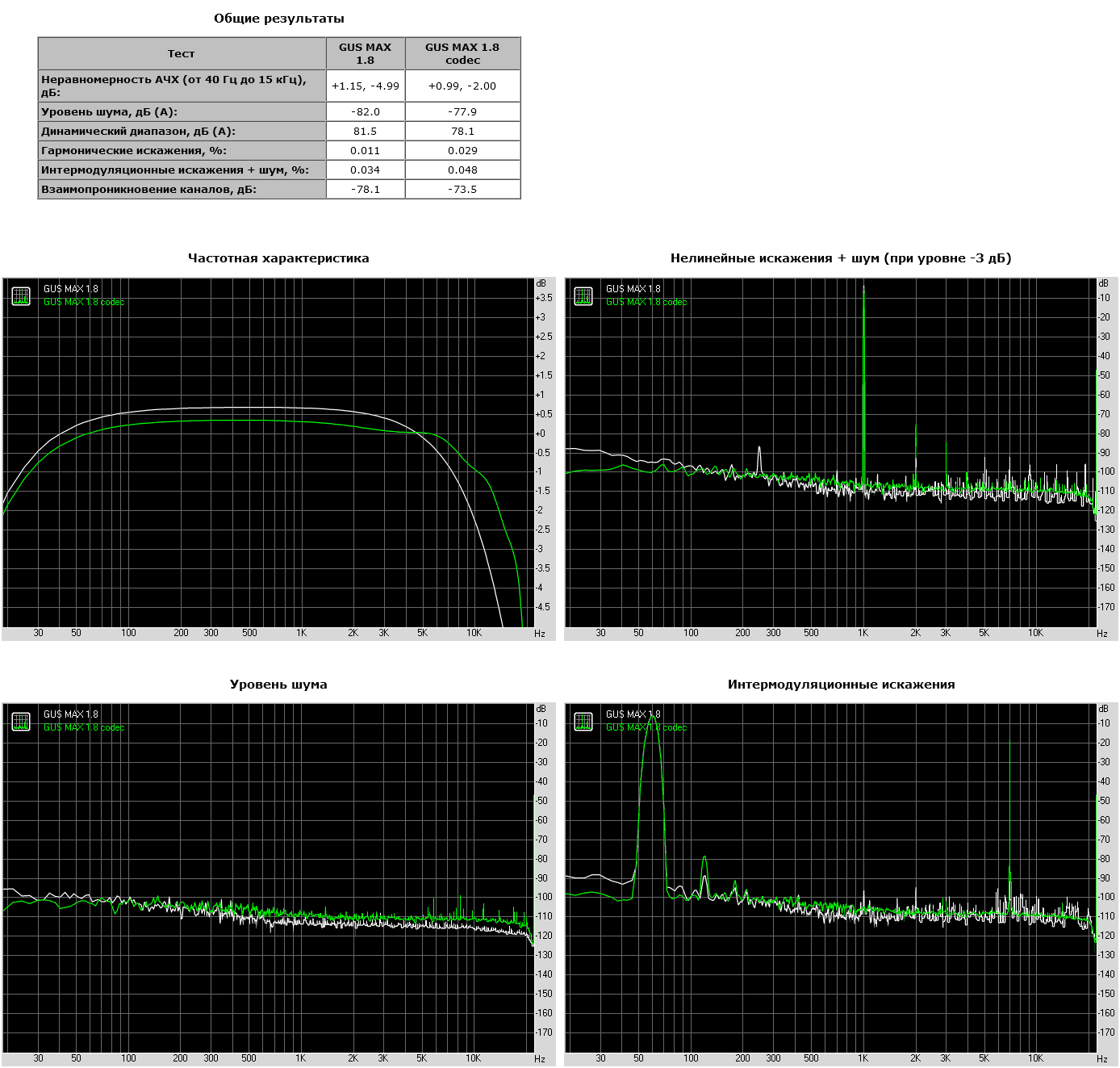Click green legend label in intermodulation graph
1120x1068 pixels.
tap(646, 727)
